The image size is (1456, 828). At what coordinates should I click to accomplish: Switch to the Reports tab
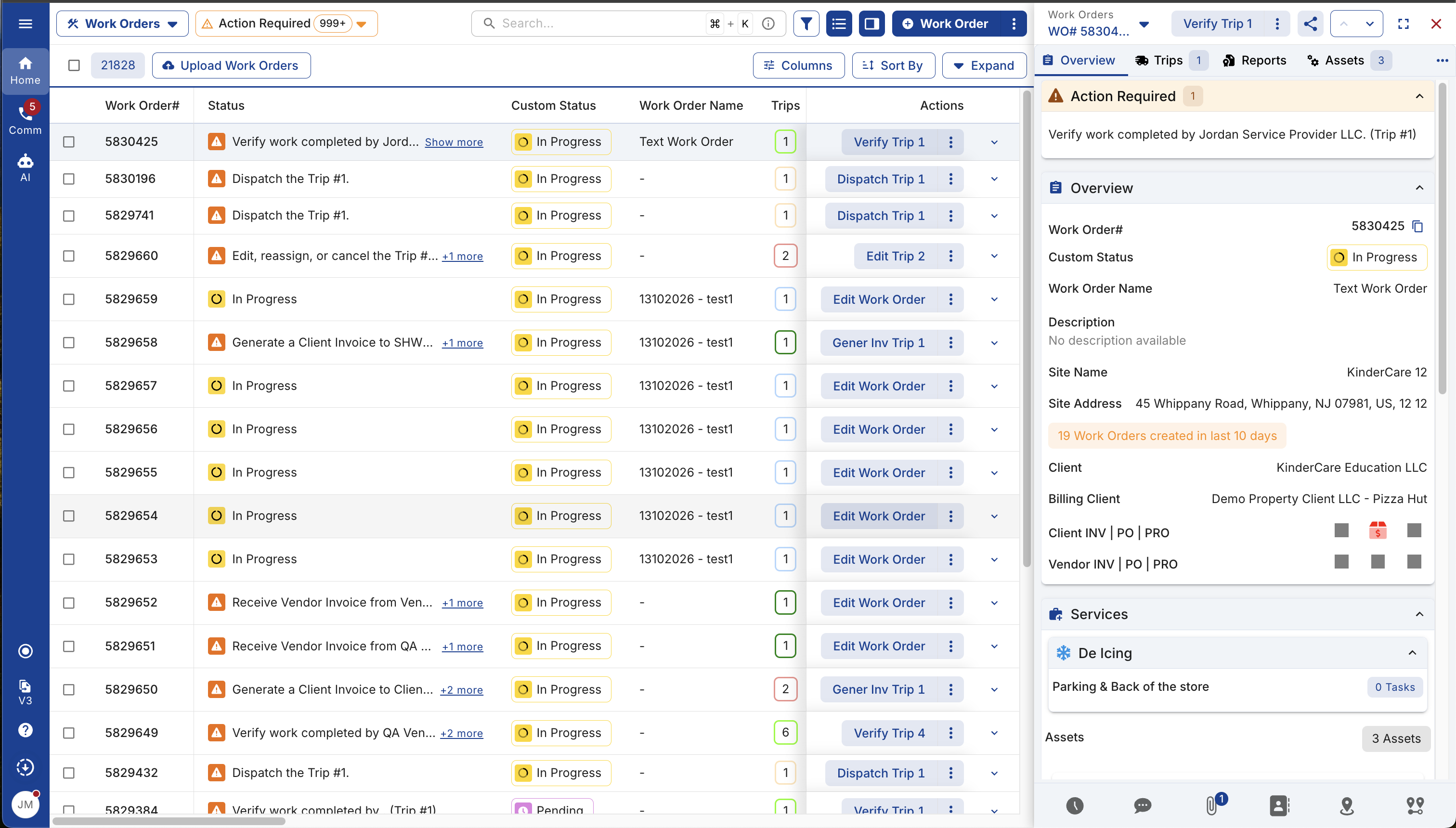1254,60
